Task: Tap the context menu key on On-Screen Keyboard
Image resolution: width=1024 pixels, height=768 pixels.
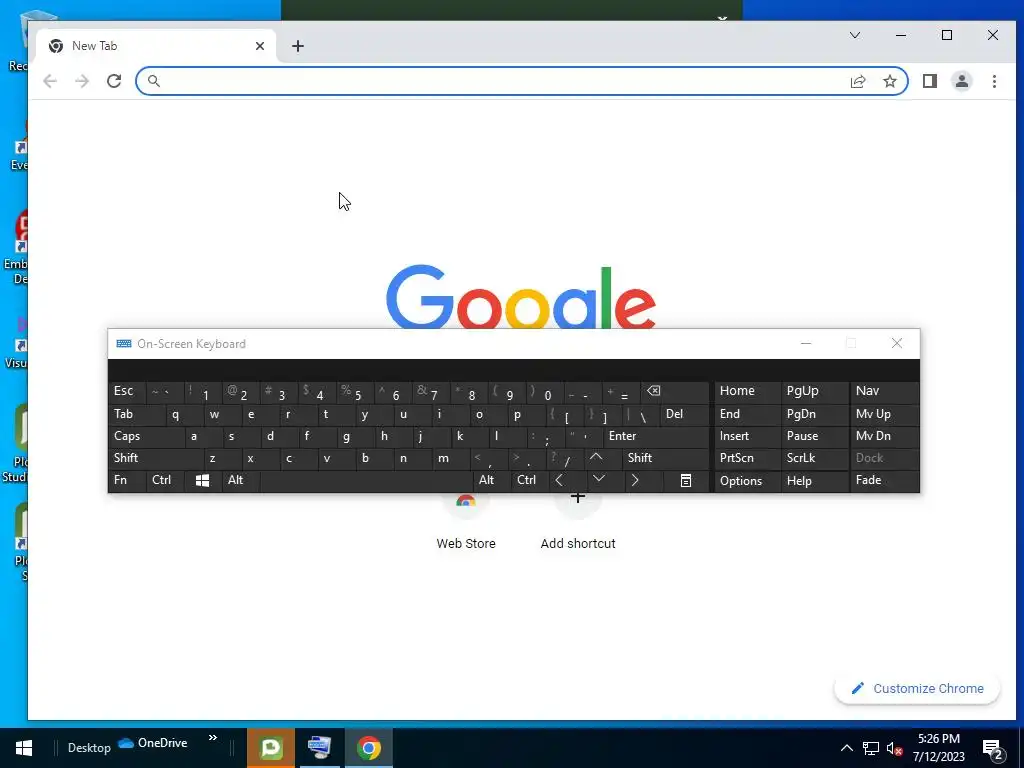Action: point(686,481)
